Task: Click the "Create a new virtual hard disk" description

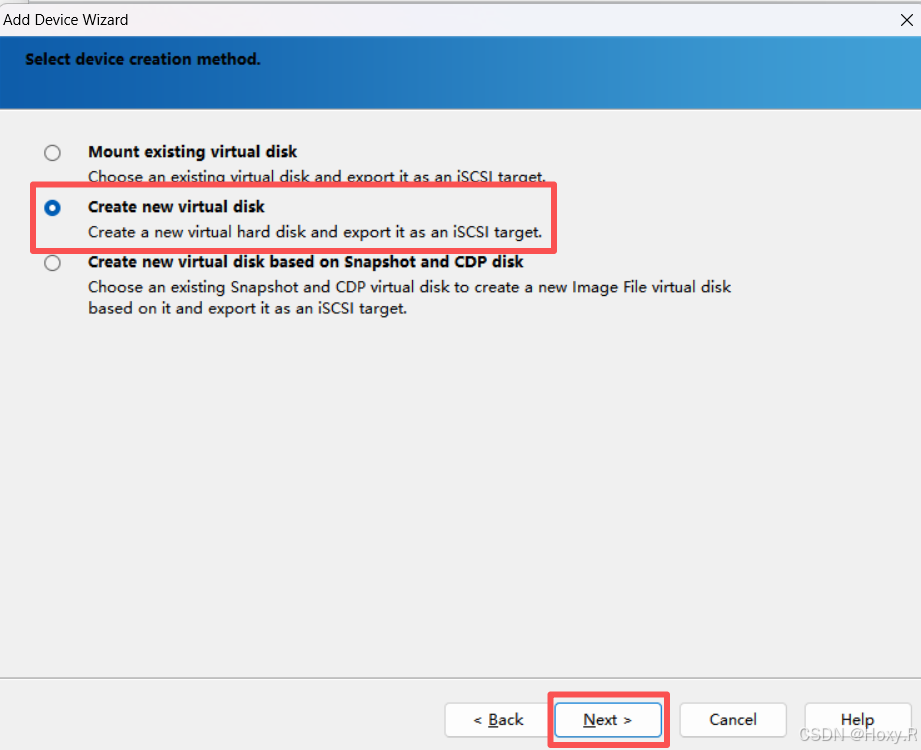Action: [x=315, y=232]
